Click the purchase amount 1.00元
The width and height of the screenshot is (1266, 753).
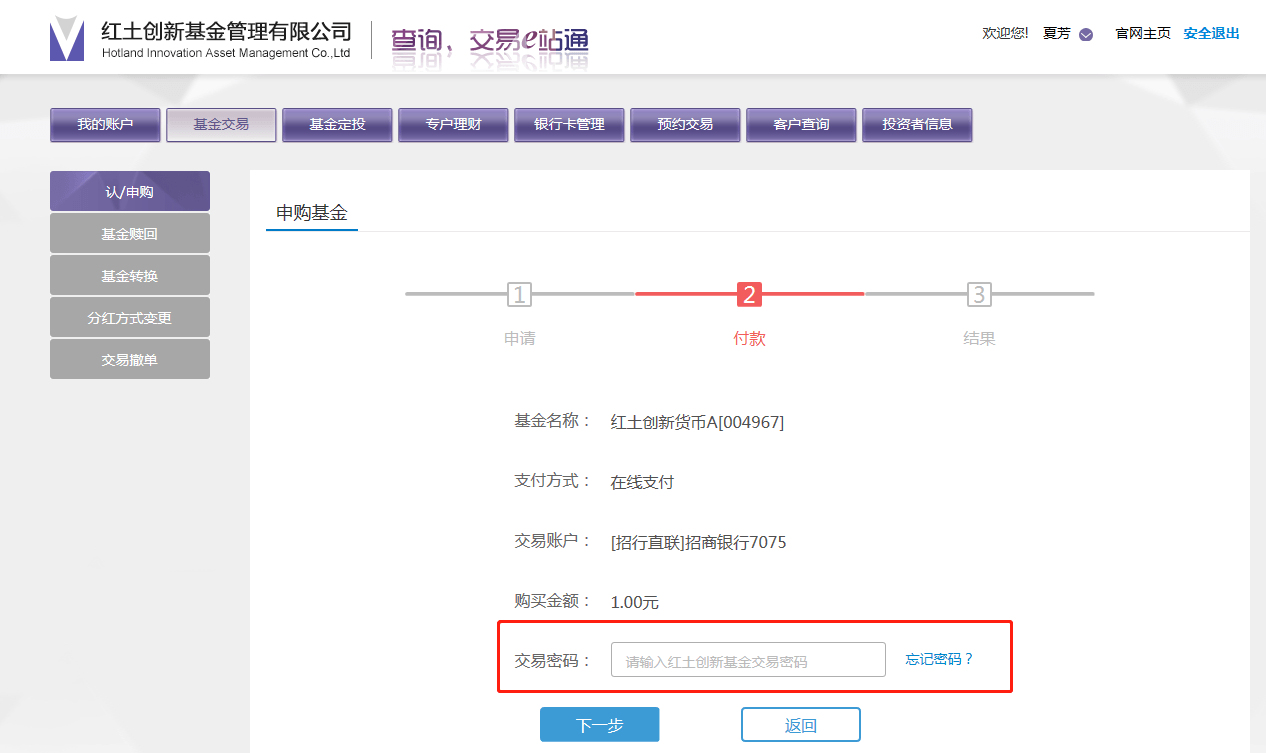point(635,602)
